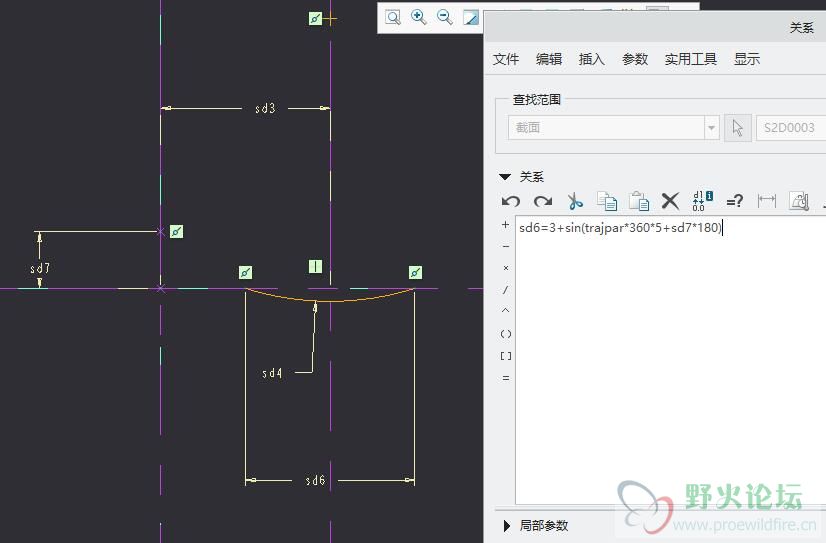This screenshot has width=826, height=543.
Task: Click the Delete X icon
Action: (670, 201)
